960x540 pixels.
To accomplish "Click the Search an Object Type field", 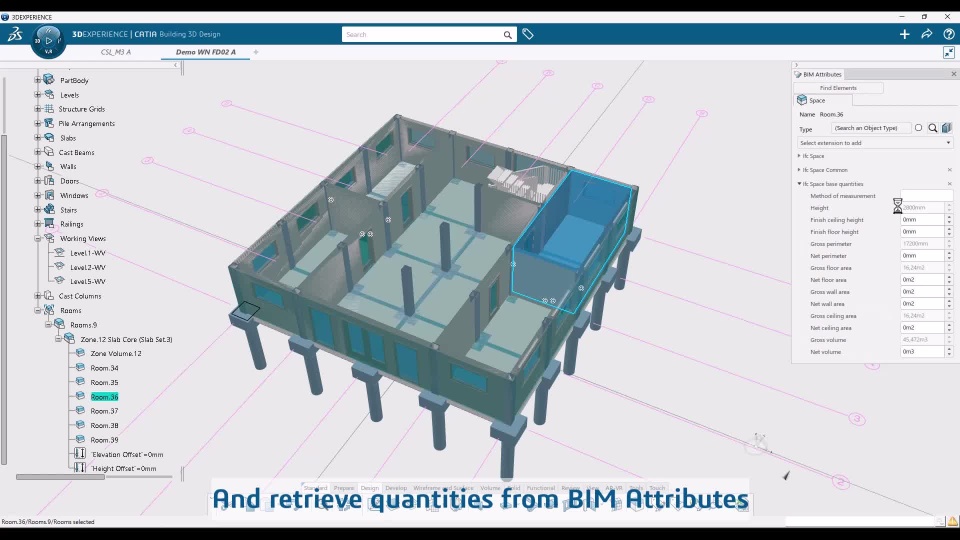I will click(x=871, y=128).
